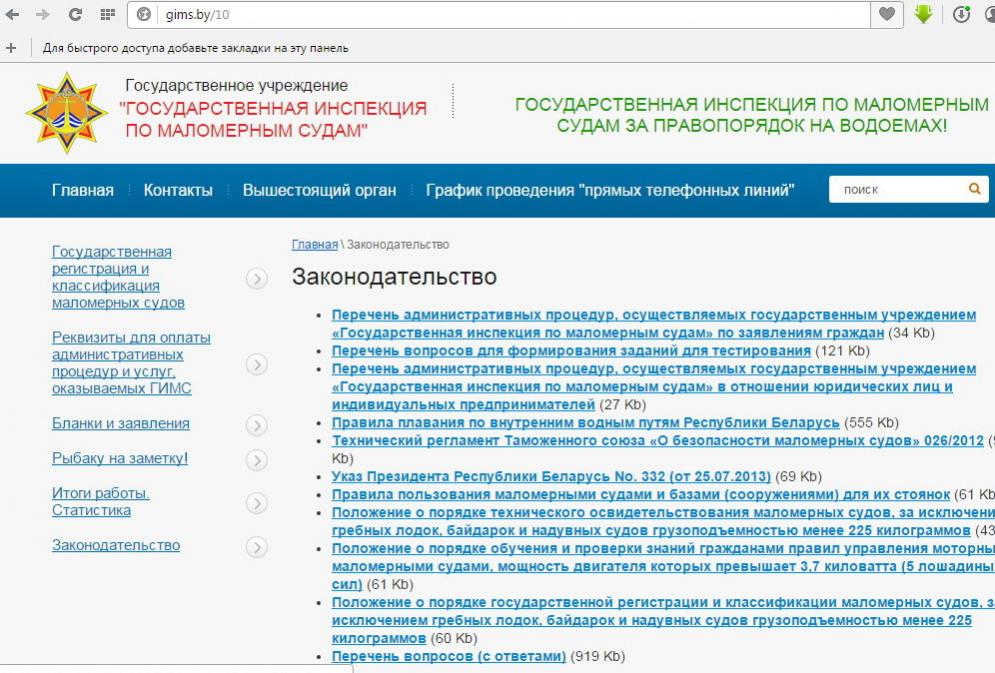Open the Вышестоящий орган menu item

[319, 190]
